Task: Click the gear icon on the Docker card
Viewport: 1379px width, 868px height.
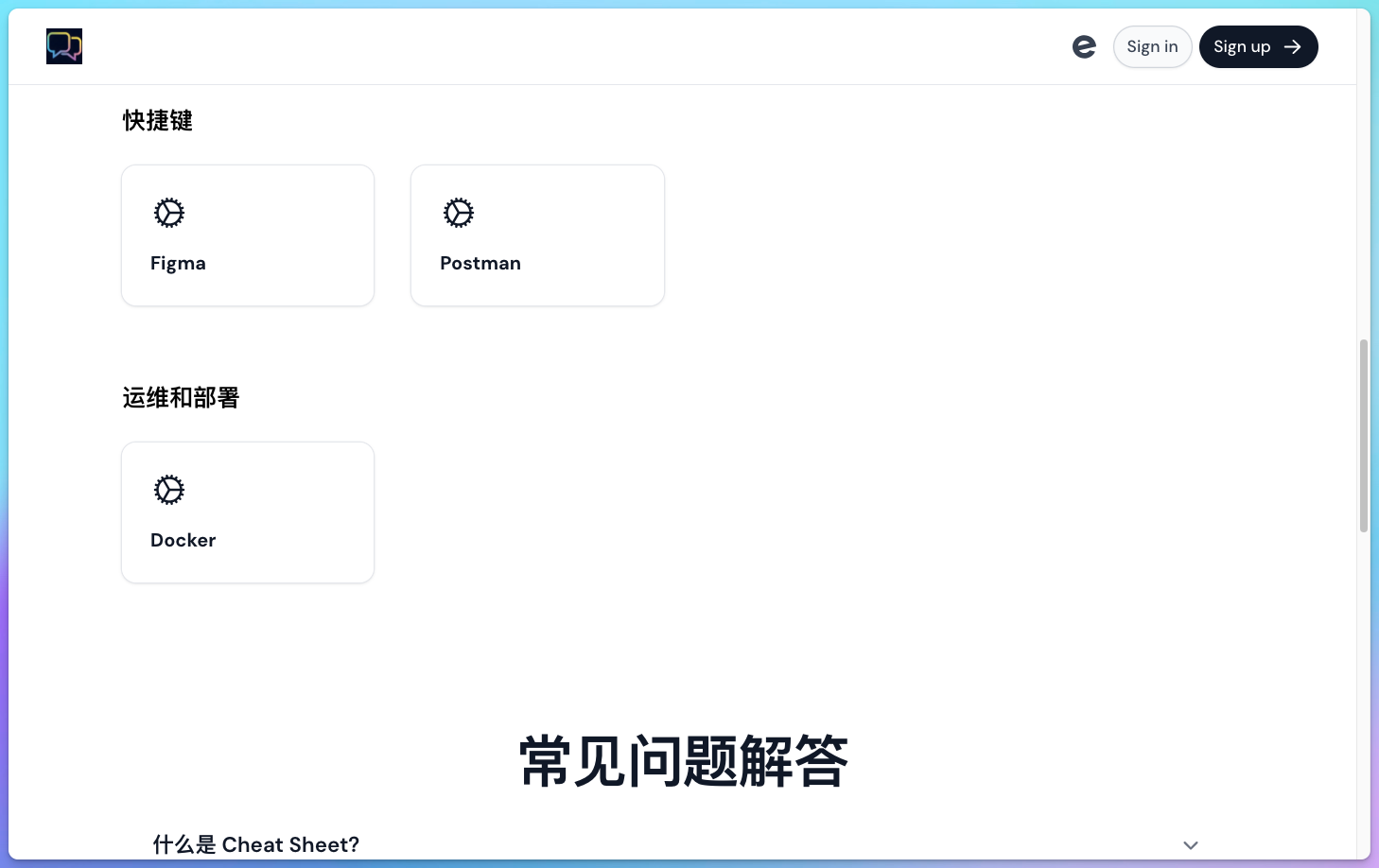Action: point(168,490)
